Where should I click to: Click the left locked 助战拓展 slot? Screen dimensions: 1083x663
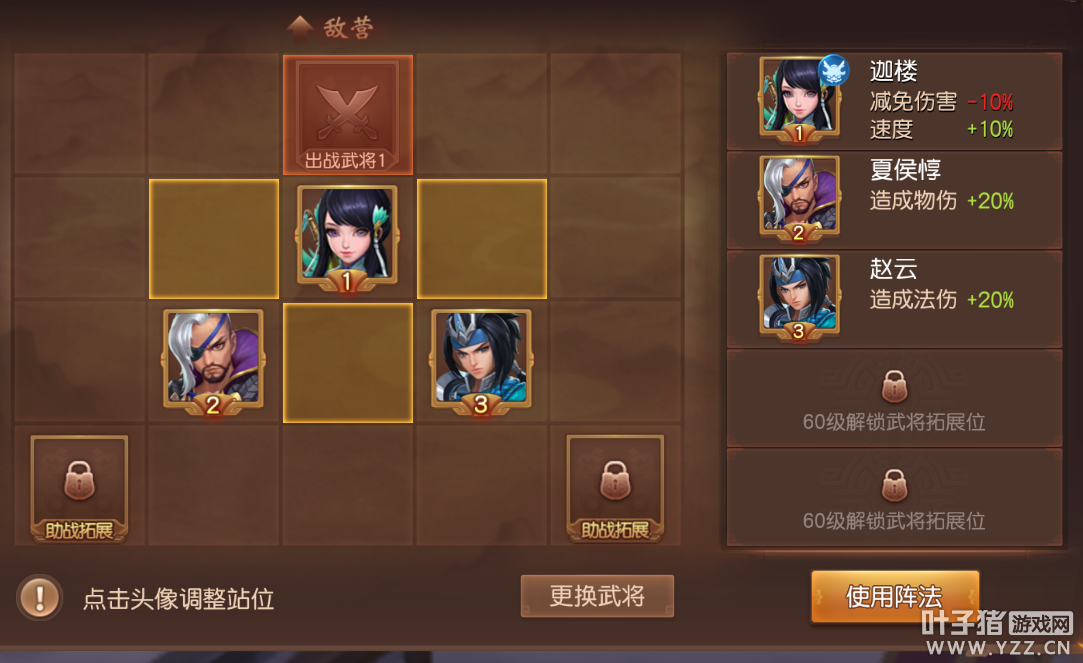(x=79, y=488)
